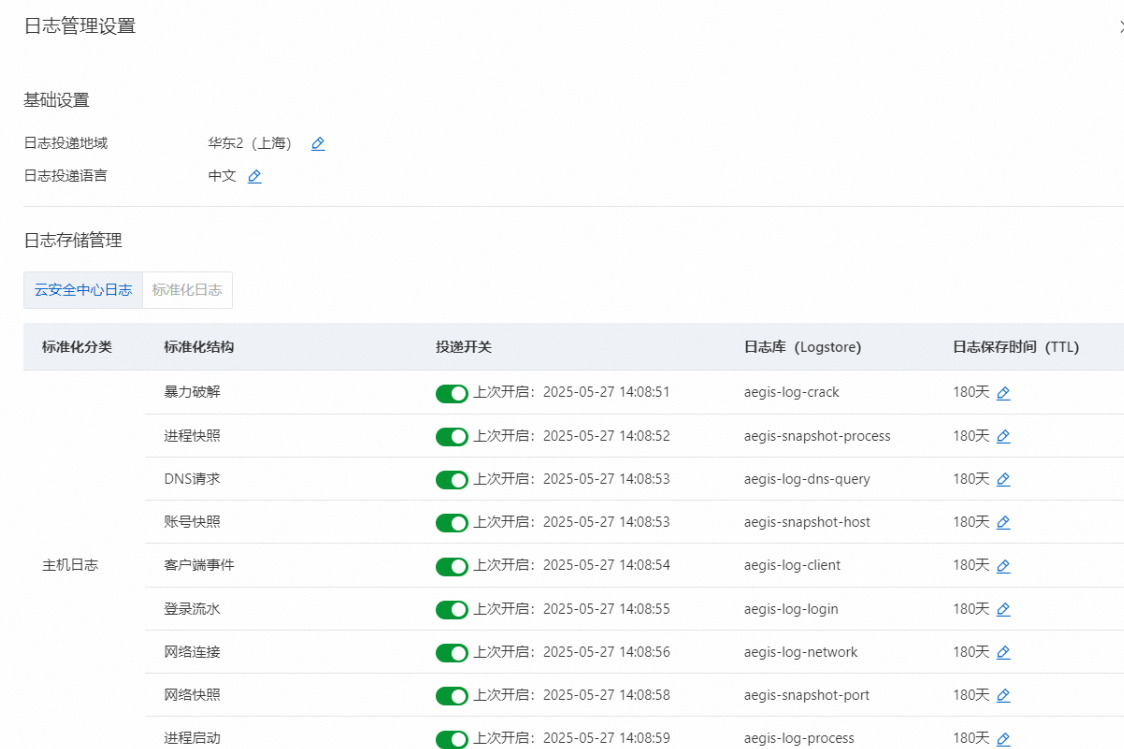
Task: Click the aegis-log-network logstore name
Action: pos(801,652)
